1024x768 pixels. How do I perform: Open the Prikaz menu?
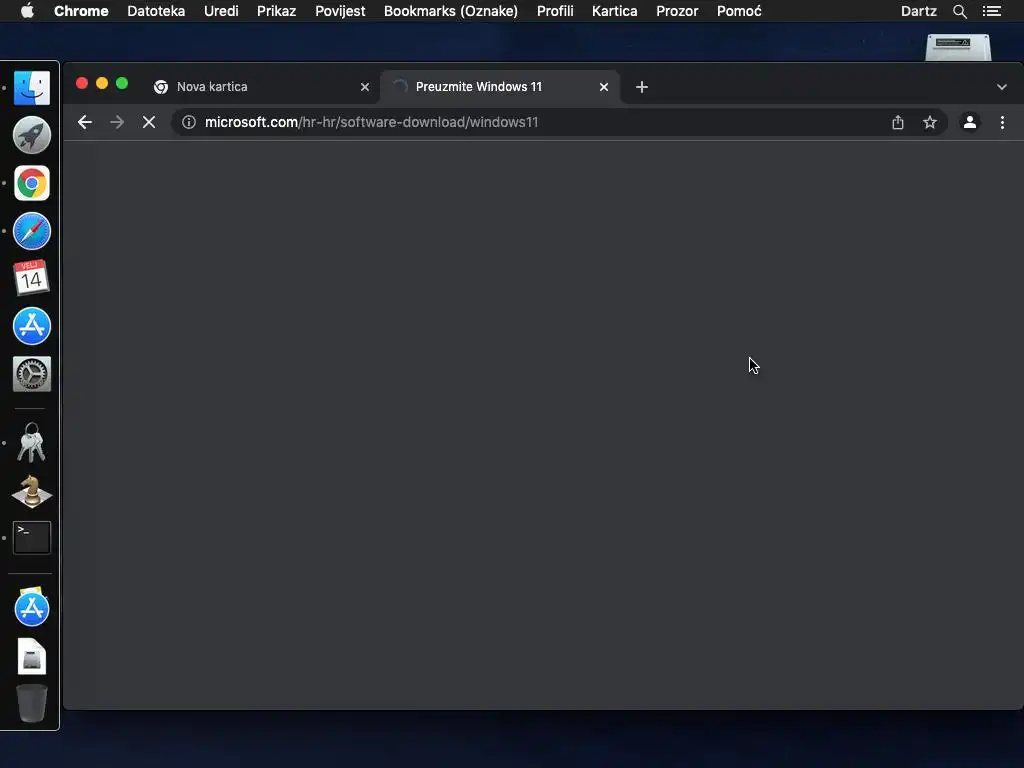(276, 11)
